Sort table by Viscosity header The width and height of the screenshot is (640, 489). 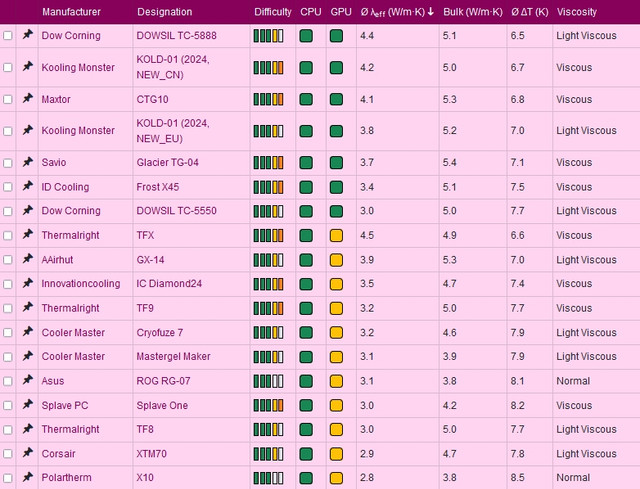pos(576,12)
